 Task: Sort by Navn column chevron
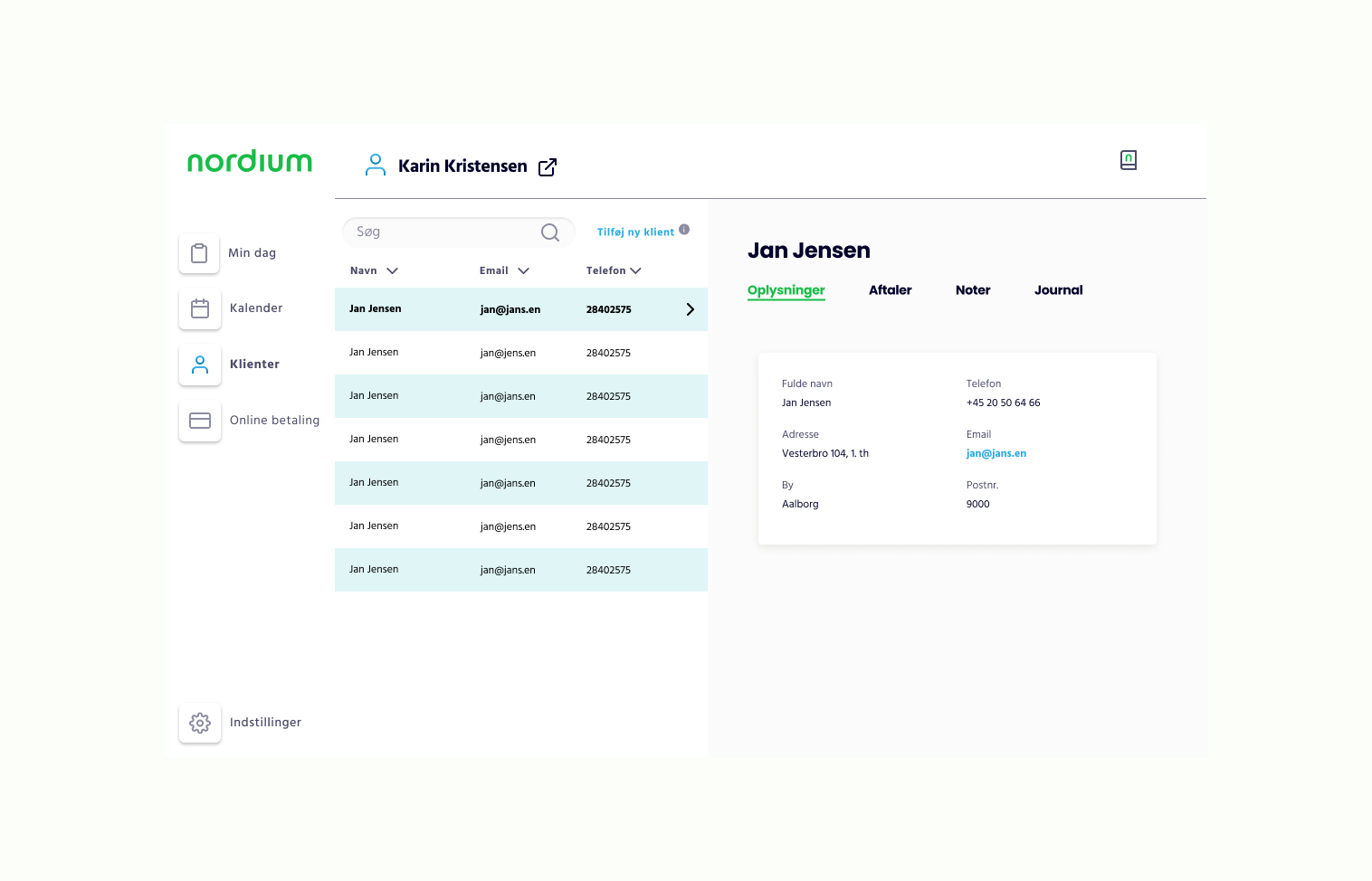point(392,270)
